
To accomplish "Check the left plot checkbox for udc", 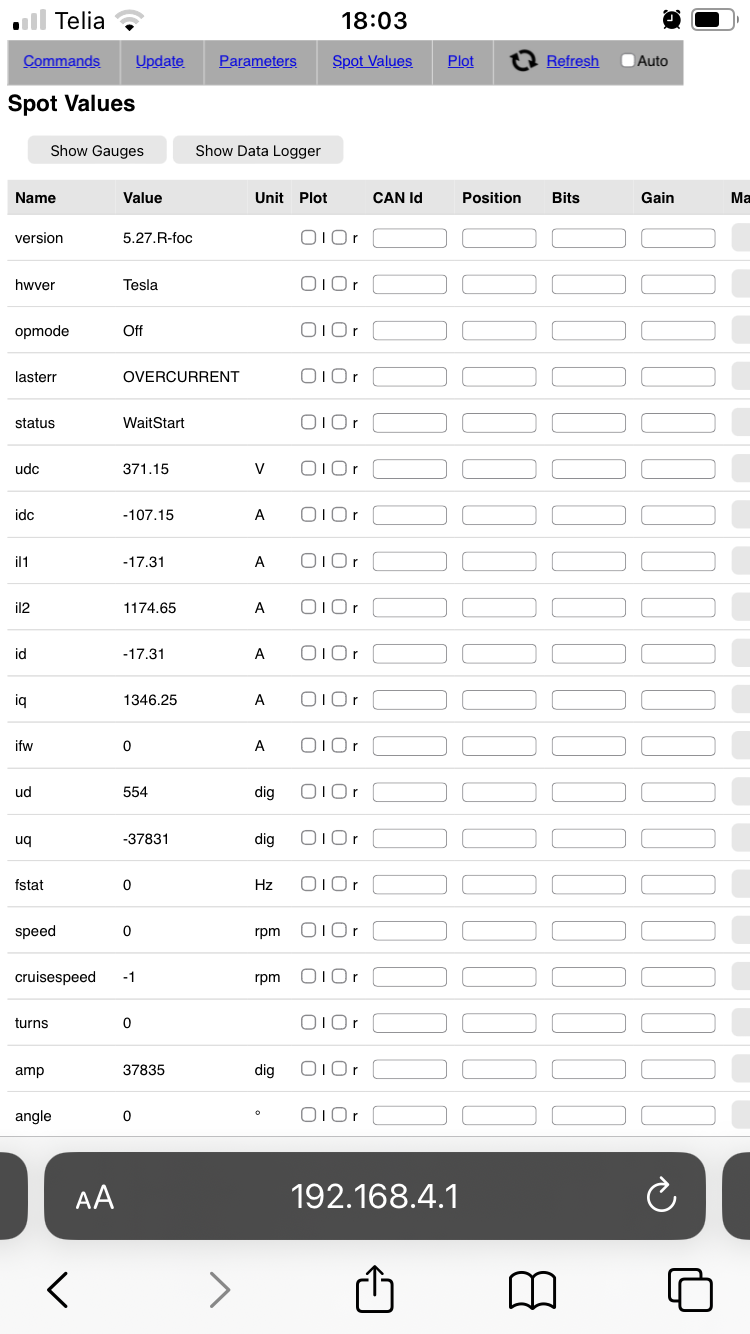I will point(309,468).
